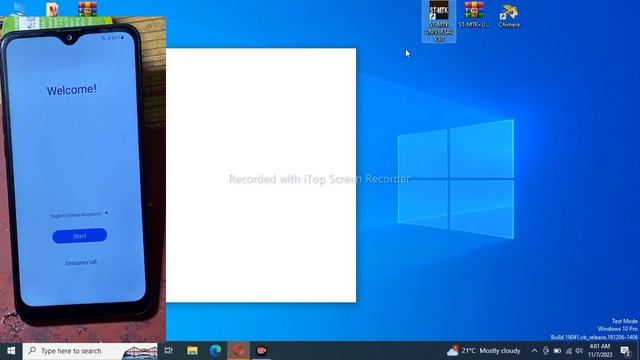This screenshot has width=640, height=360.
Task: Open the ST-MTK UNIVERSAL desktop shortcut
Action: tap(439, 21)
